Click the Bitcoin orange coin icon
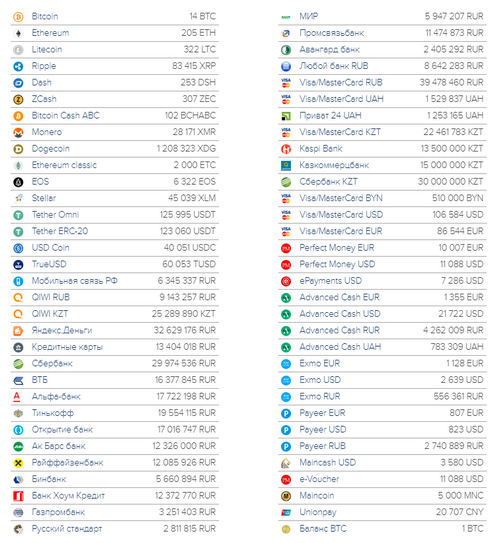The height and width of the screenshot is (543, 500). (18, 17)
